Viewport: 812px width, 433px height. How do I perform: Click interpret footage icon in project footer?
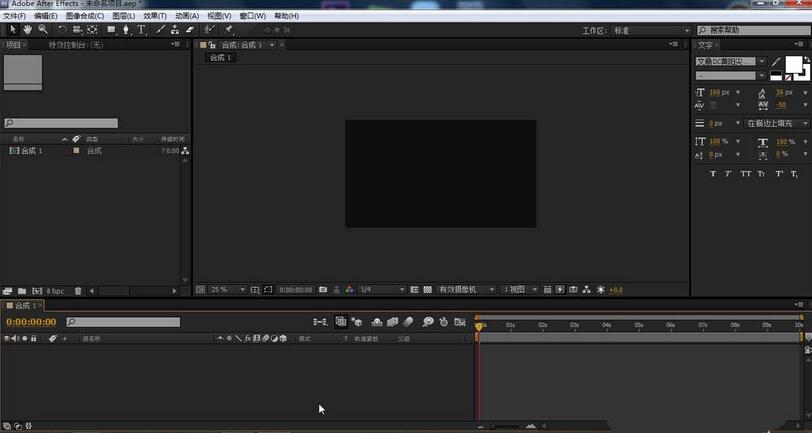pyautogui.click(x=7, y=291)
